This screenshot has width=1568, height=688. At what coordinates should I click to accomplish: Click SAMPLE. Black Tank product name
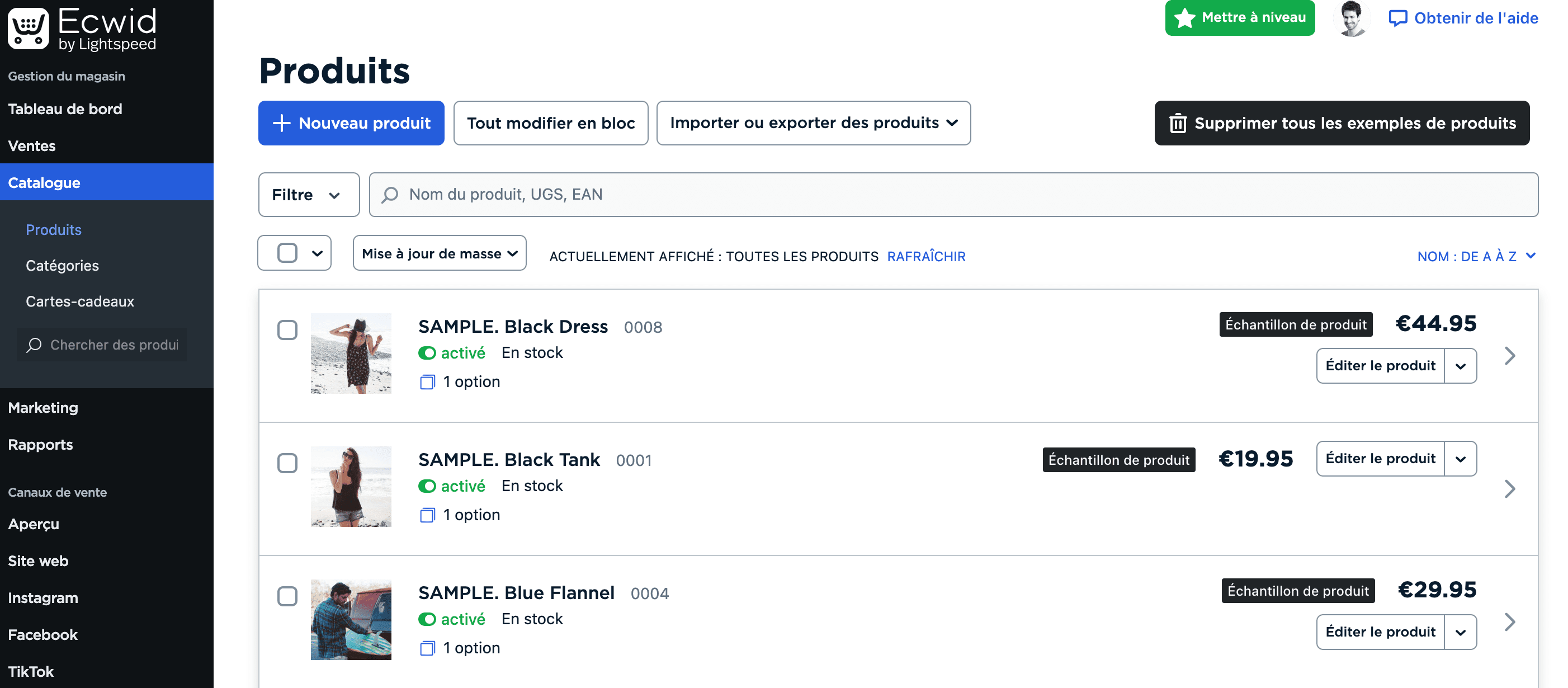coord(509,460)
